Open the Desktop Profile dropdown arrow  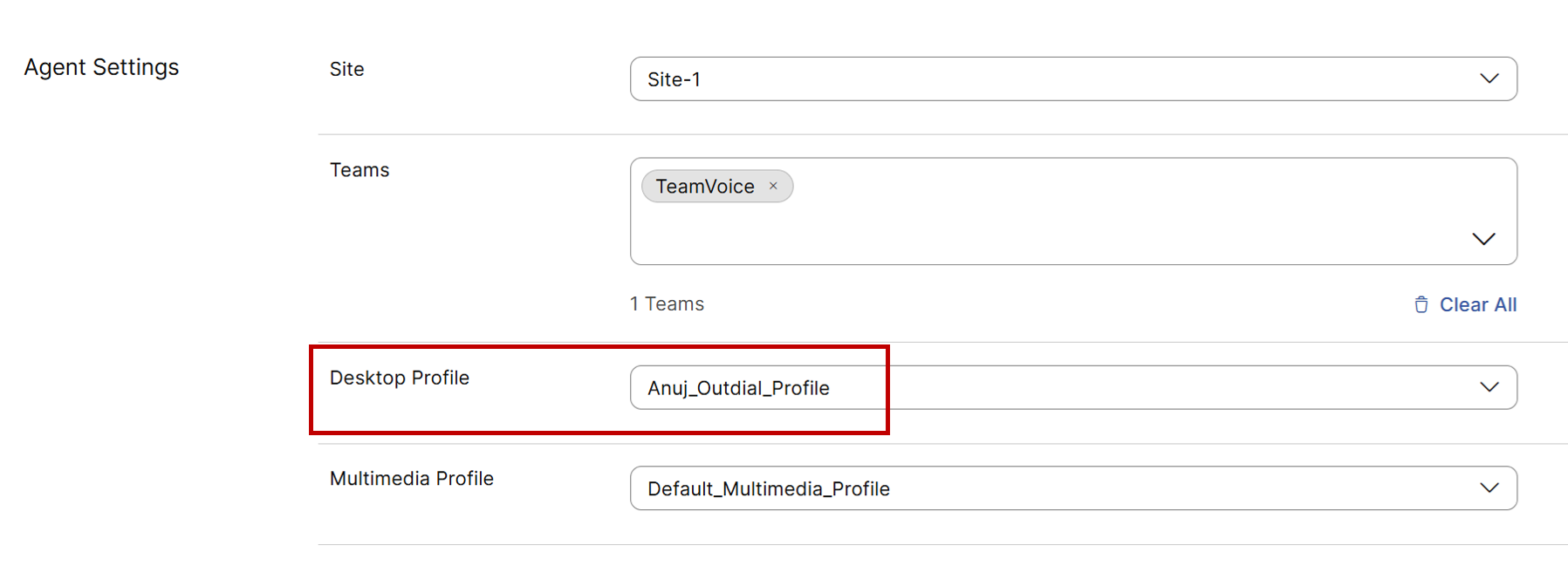pos(1489,387)
